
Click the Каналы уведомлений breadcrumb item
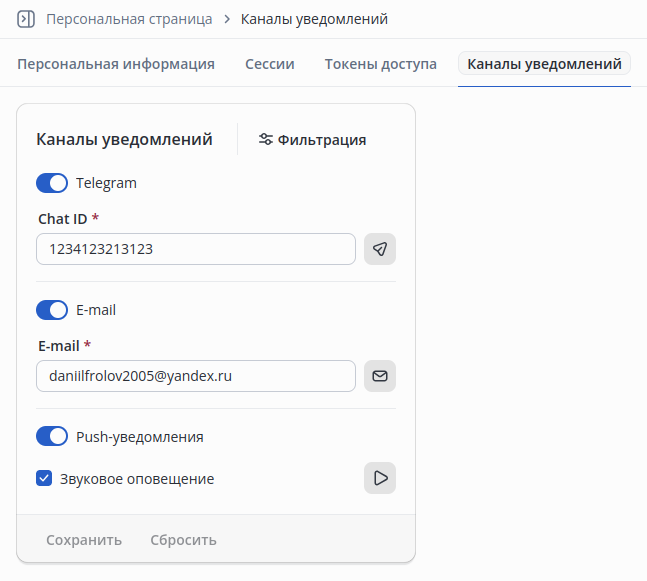(314, 19)
